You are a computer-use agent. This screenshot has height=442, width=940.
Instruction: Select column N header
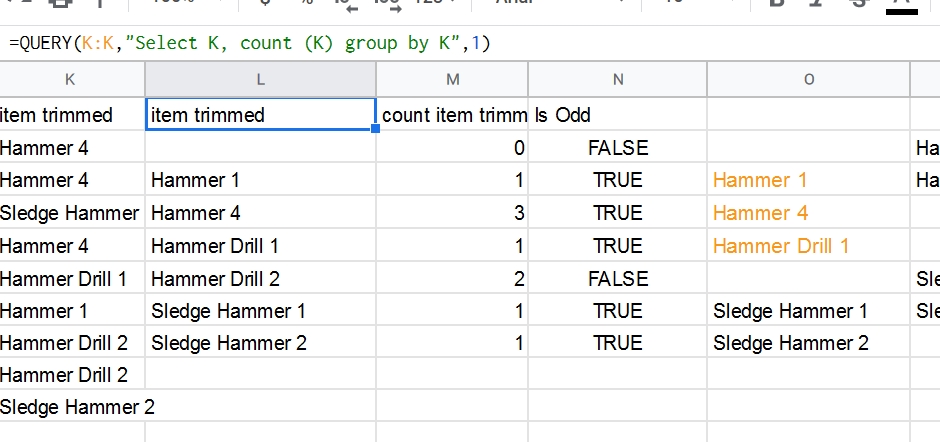tap(618, 79)
